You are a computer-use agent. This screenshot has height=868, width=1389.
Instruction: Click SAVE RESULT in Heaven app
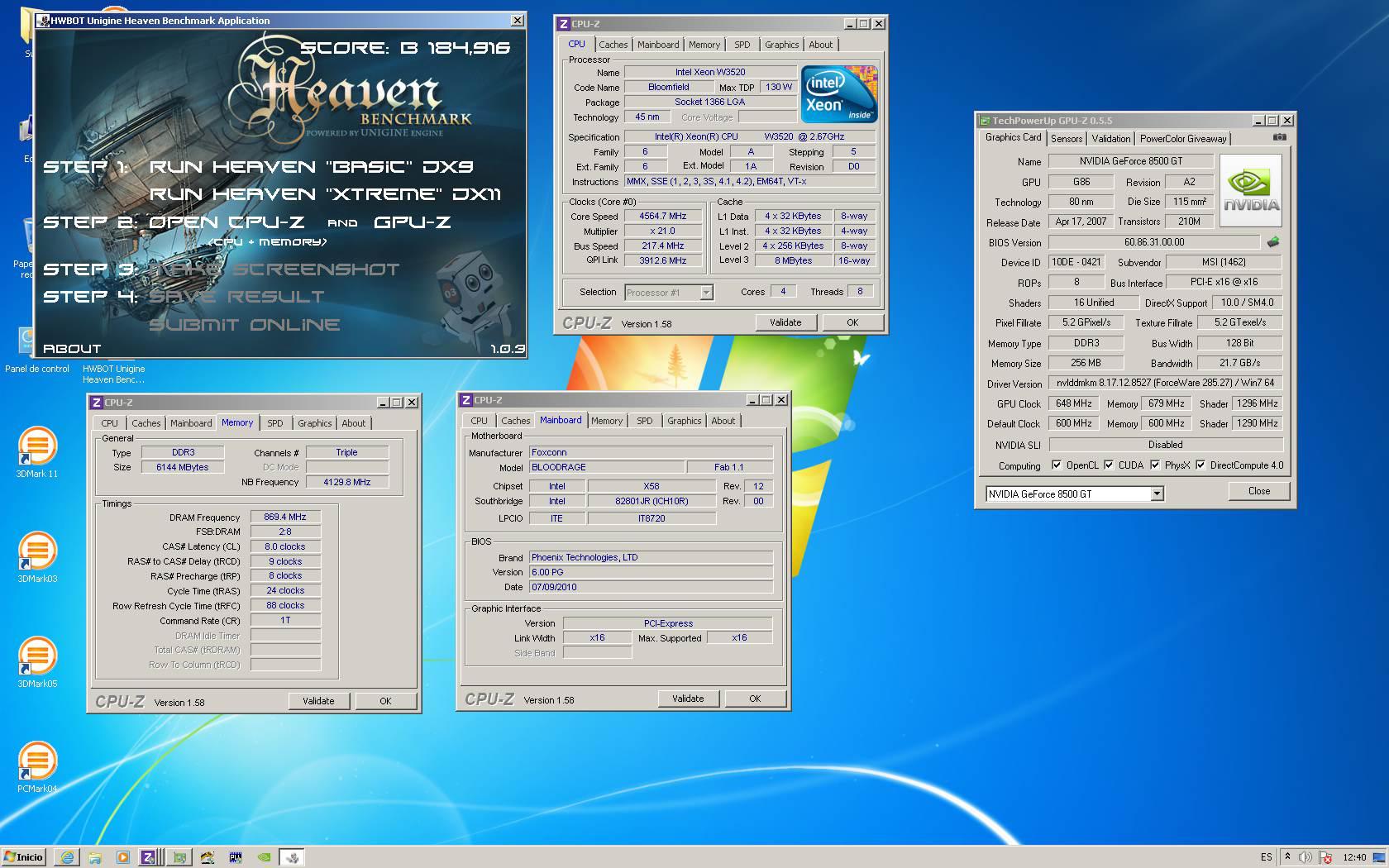236,296
